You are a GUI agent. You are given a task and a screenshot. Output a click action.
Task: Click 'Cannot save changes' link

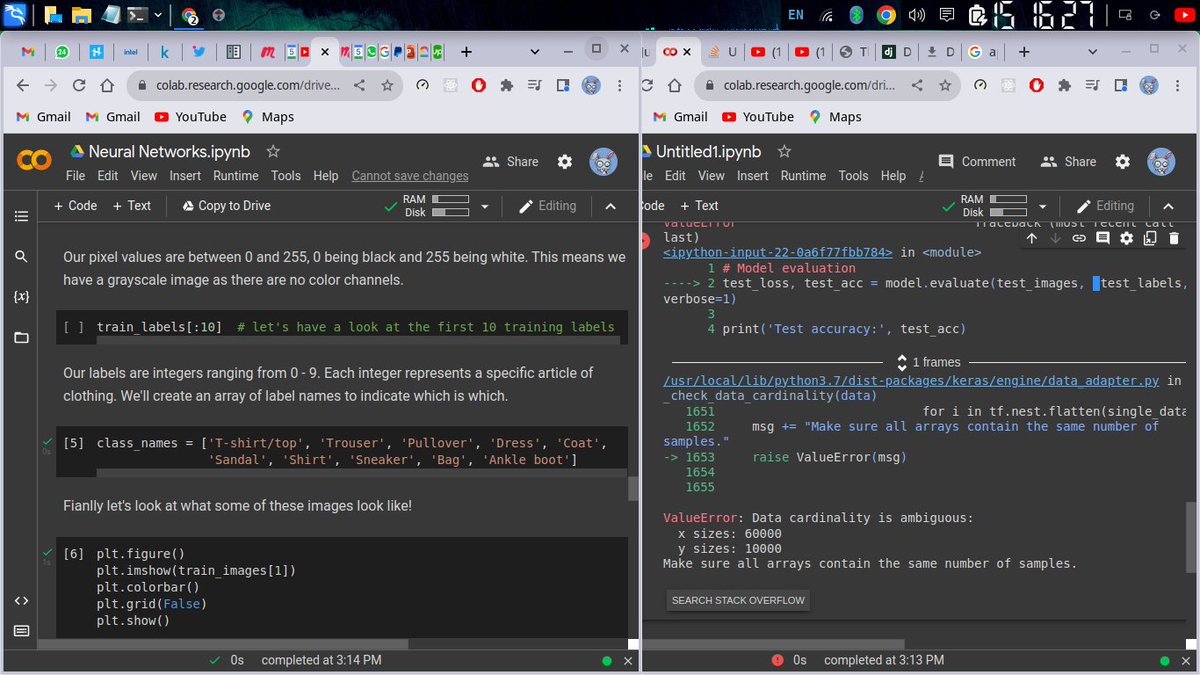pos(410,176)
